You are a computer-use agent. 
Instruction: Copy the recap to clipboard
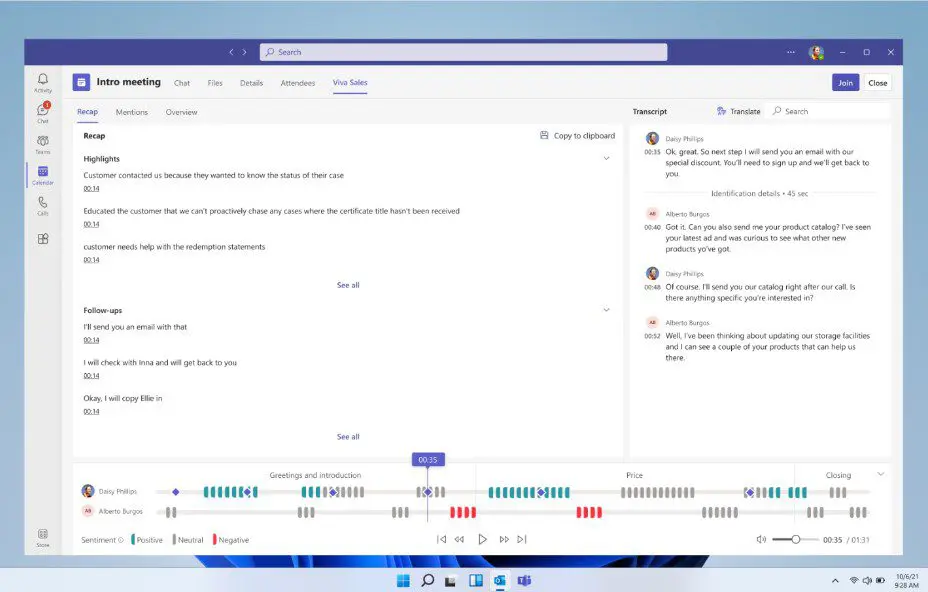tap(578, 136)
